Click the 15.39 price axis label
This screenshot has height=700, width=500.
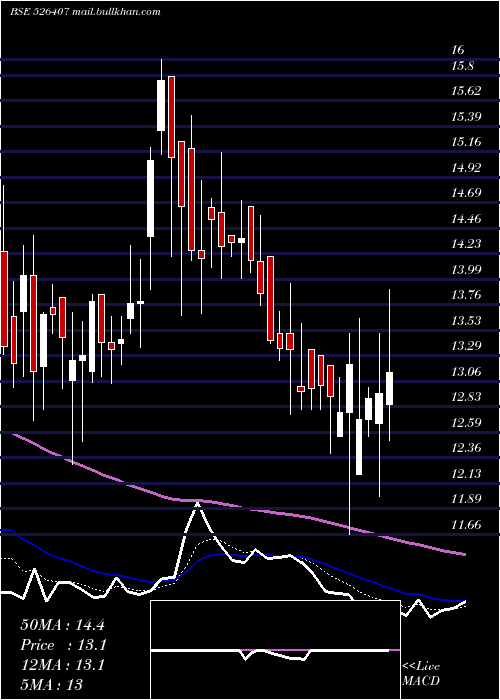click(x=466, y=117)
